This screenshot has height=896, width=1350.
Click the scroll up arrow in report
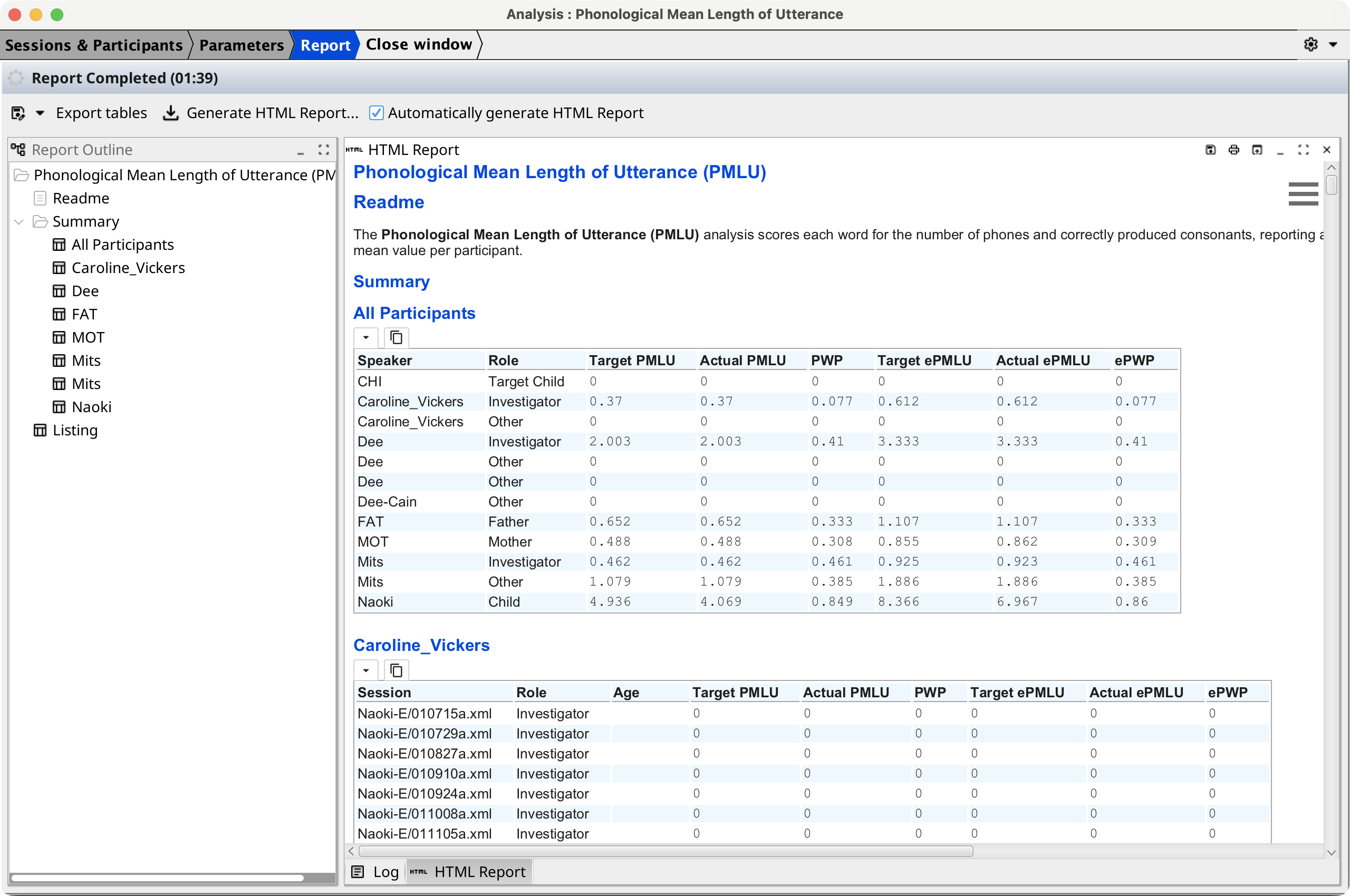pyautogui.click(x=1331, y=168)
